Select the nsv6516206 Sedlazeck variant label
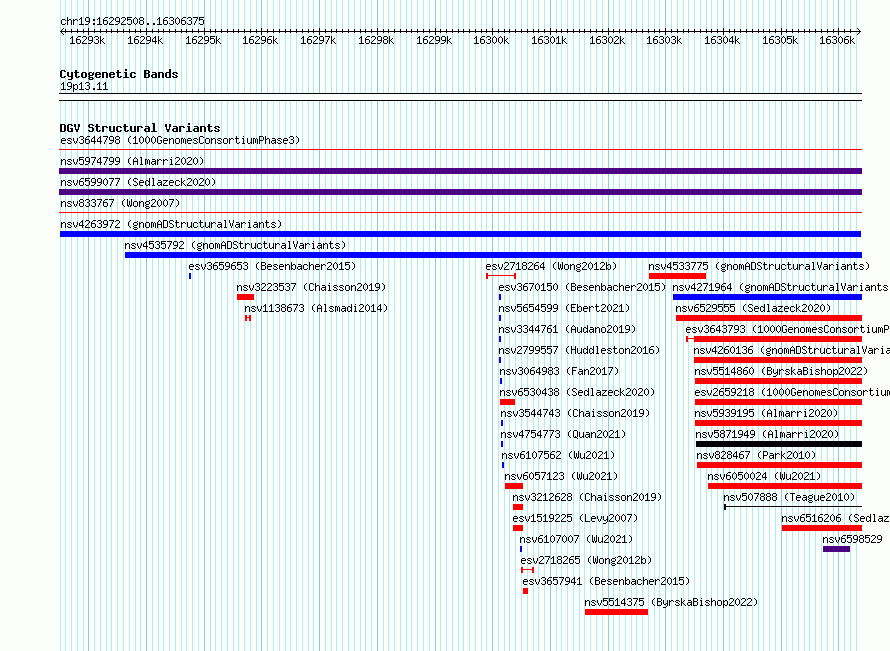Image resolution: width=890 pixels, height=651 pixels. point(836,518)
